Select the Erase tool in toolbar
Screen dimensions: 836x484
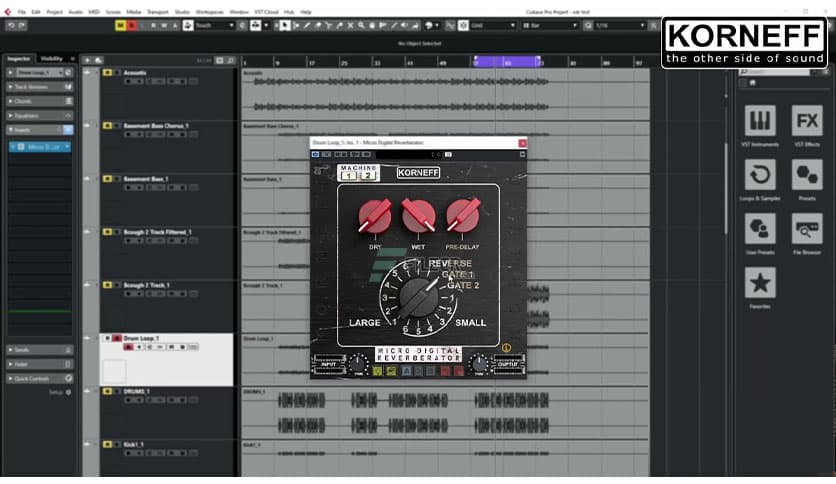[318, 25]
